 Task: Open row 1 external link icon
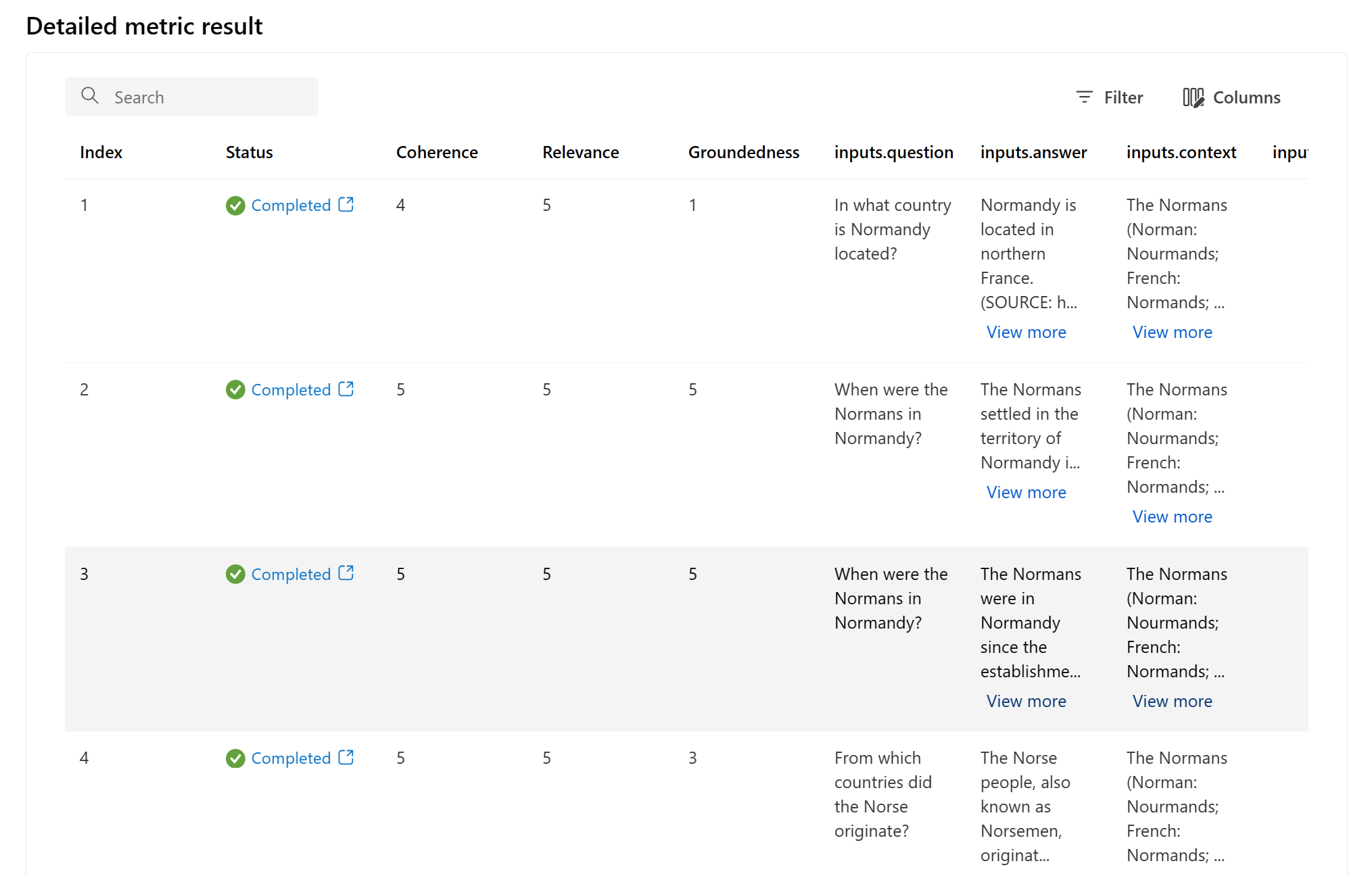tap(346, 204)
